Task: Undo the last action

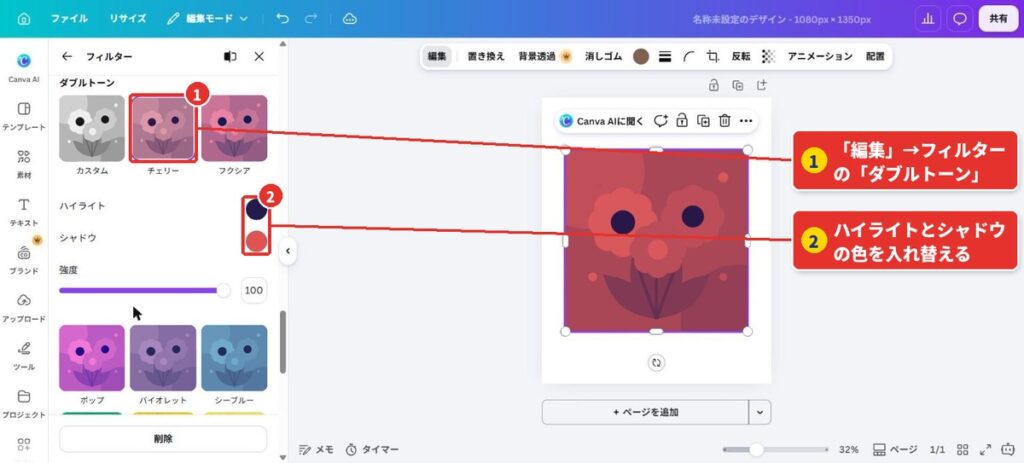Action: click(x=282, y=19)
